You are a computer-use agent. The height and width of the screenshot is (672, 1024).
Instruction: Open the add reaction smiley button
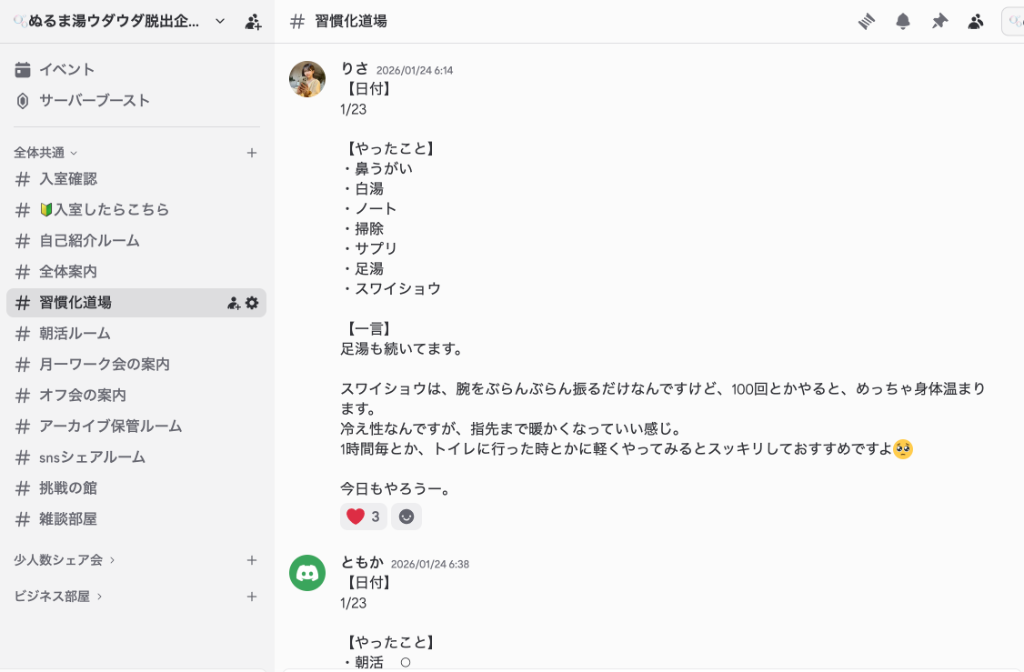point(406,517)
